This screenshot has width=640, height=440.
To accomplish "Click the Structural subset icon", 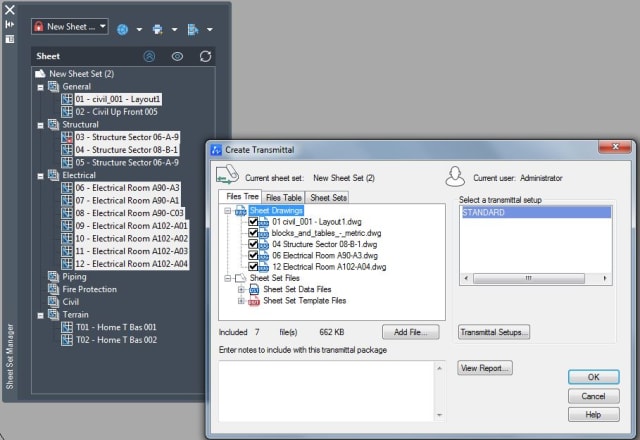I will click(53, 124).
